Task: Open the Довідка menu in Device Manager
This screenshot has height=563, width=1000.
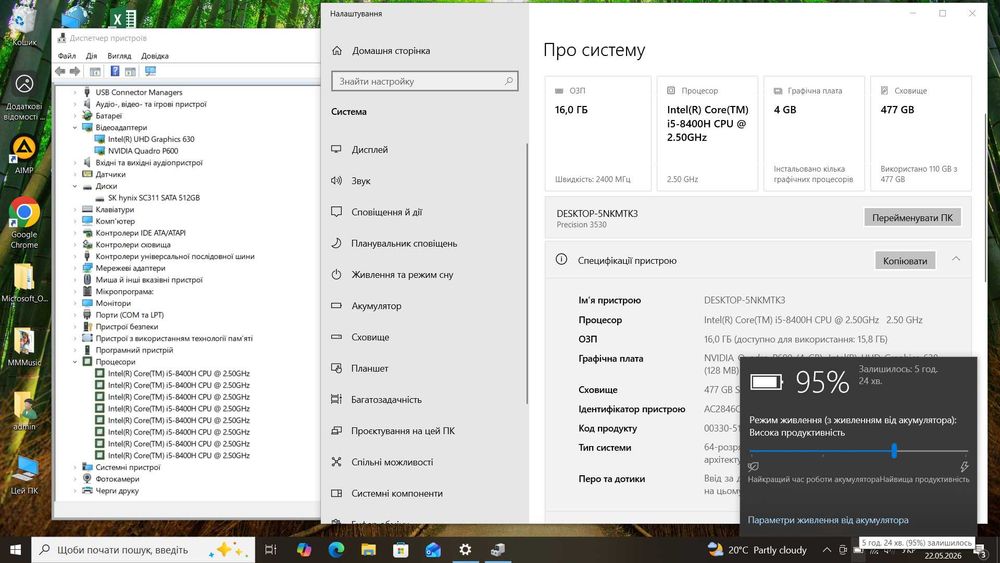Action: (155, 56)
